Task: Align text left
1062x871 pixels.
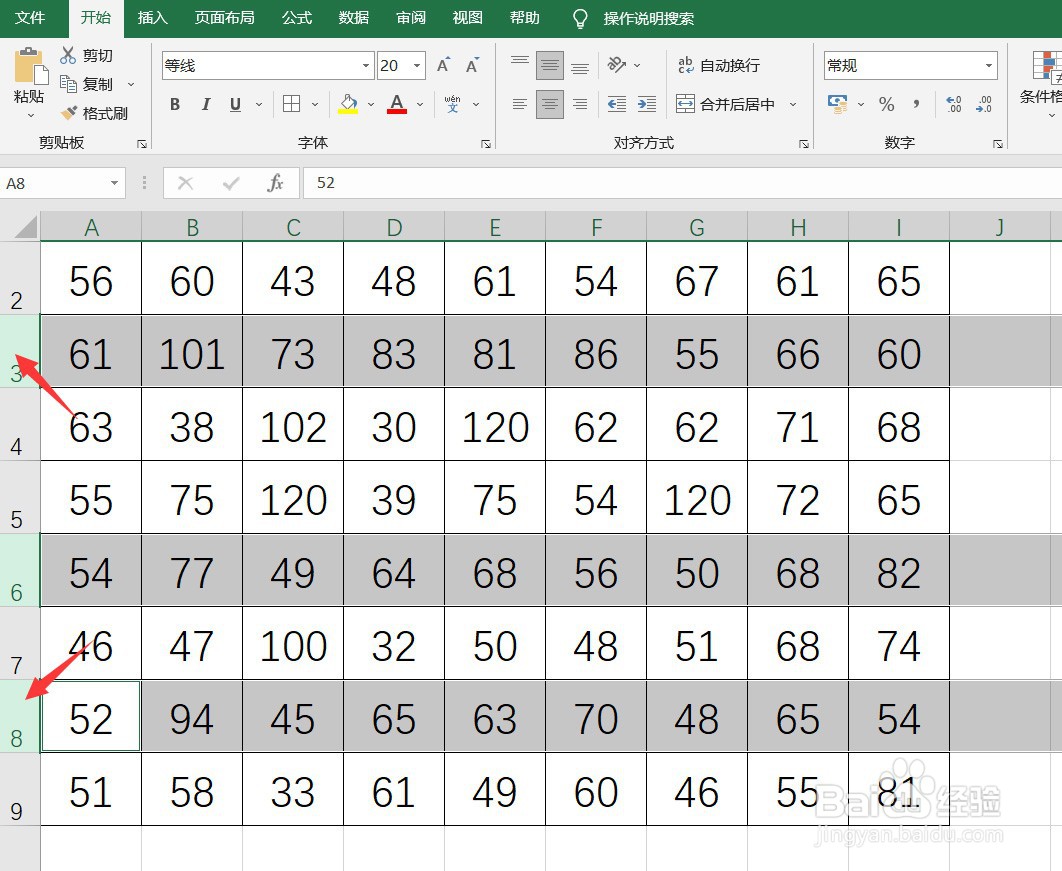Action: 519,104
